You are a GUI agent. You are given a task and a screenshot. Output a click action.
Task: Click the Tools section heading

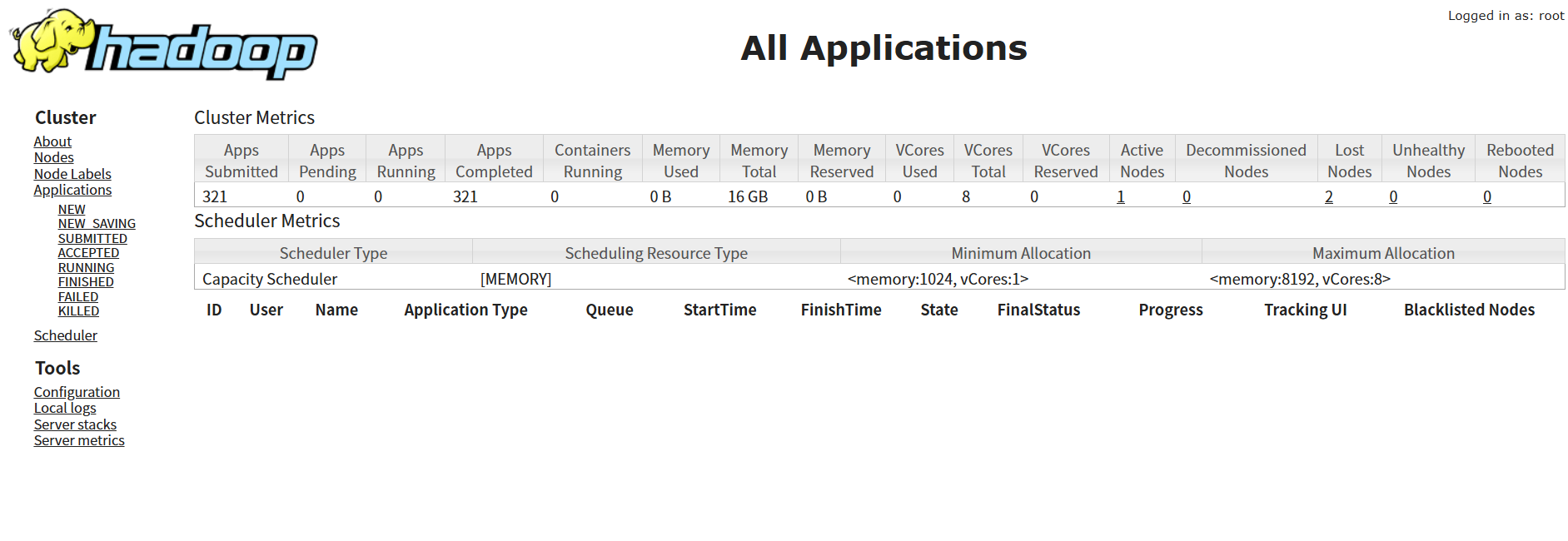[57, 368]
